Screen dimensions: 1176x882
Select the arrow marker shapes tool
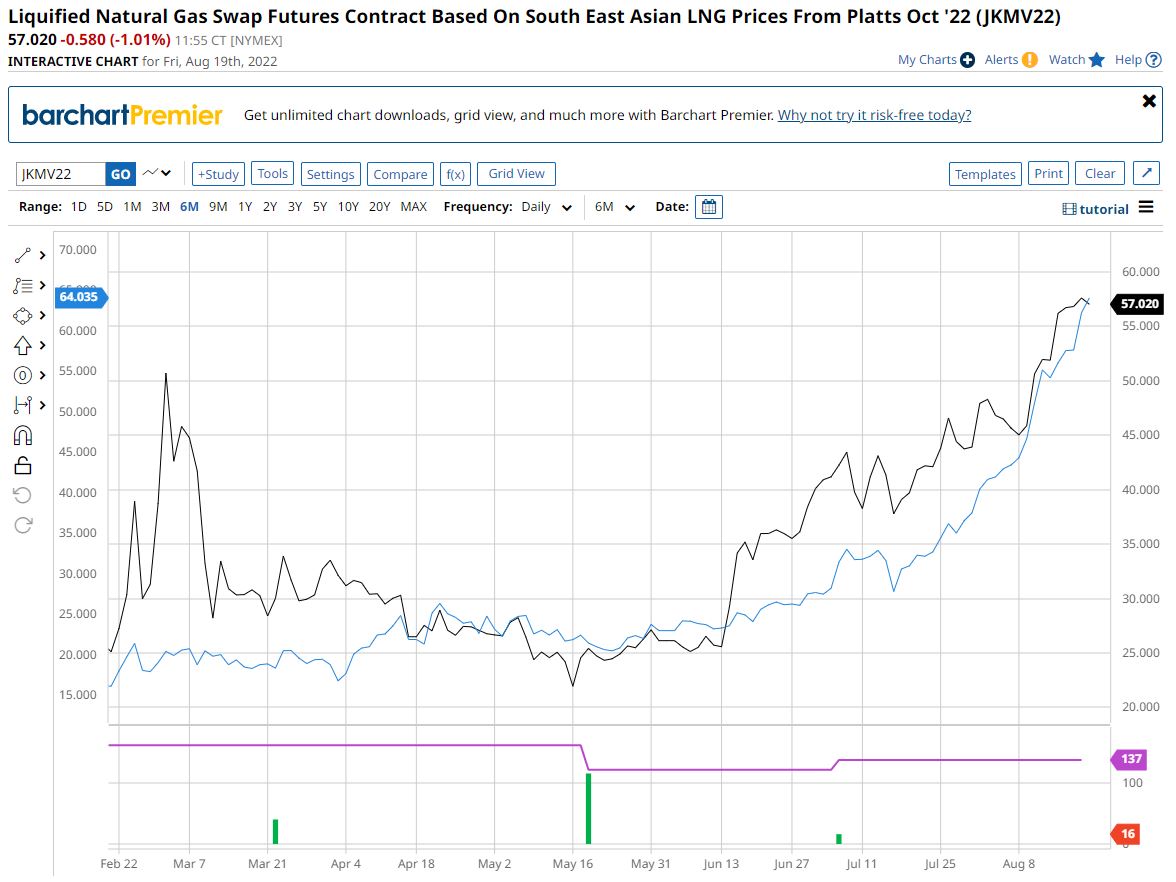[23, 346]
